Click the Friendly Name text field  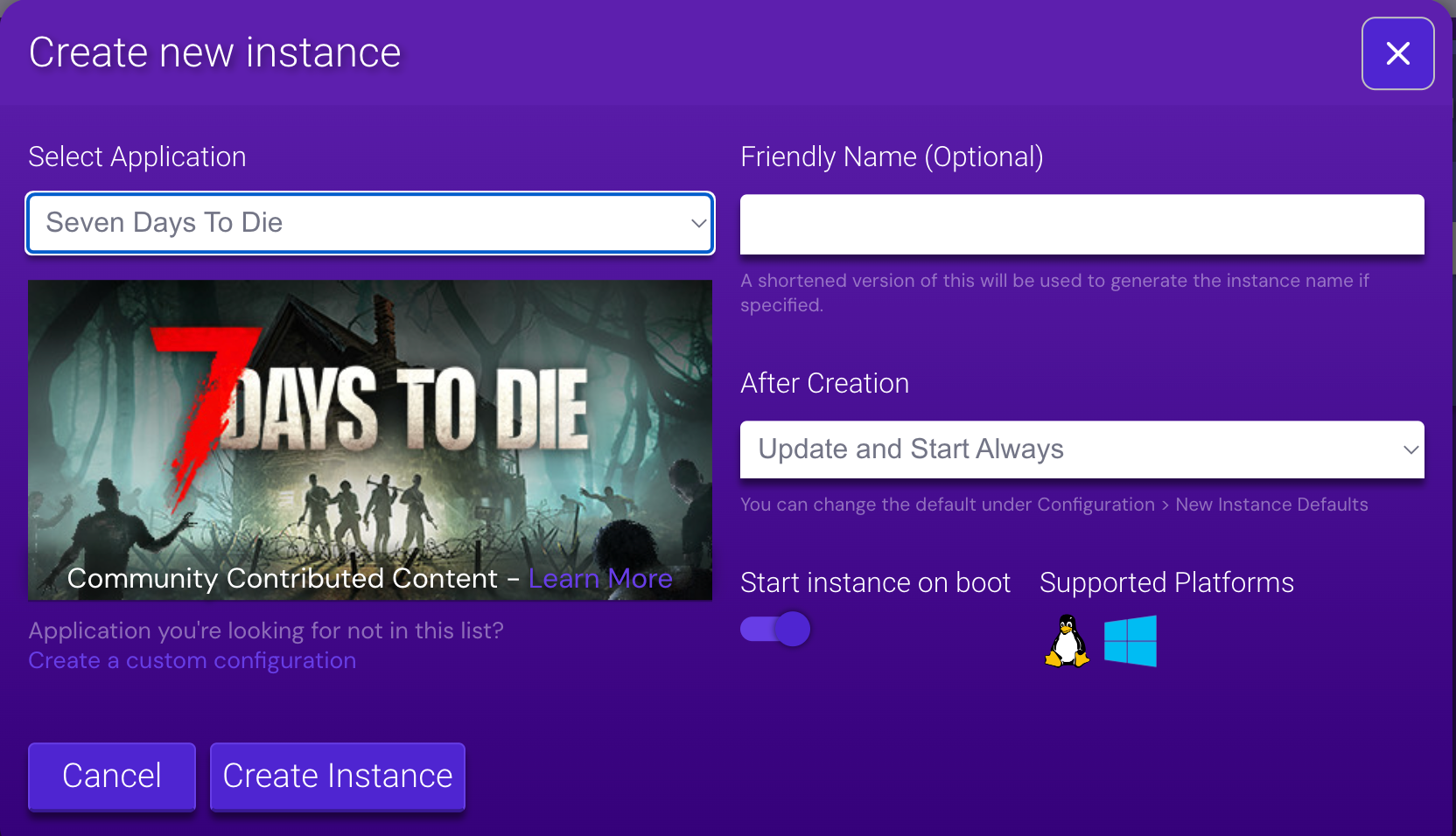coord(1081,224)
